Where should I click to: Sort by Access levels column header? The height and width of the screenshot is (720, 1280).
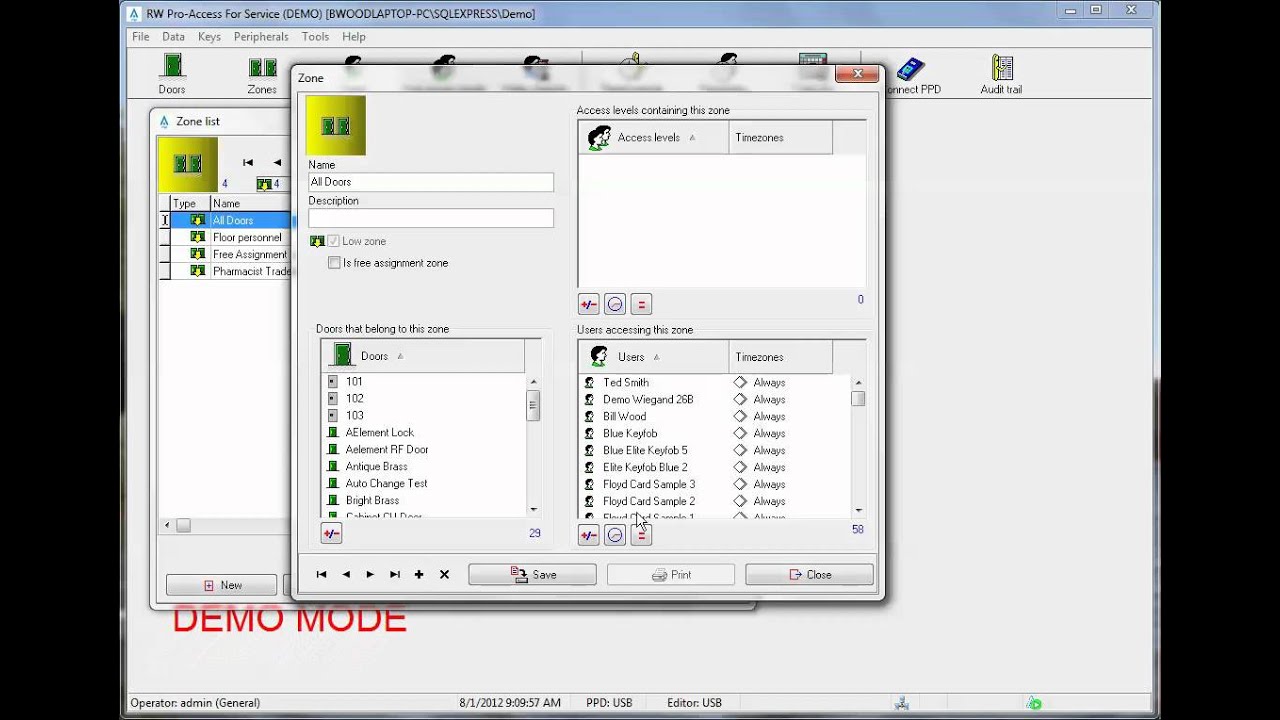click(x=654, y=138)
